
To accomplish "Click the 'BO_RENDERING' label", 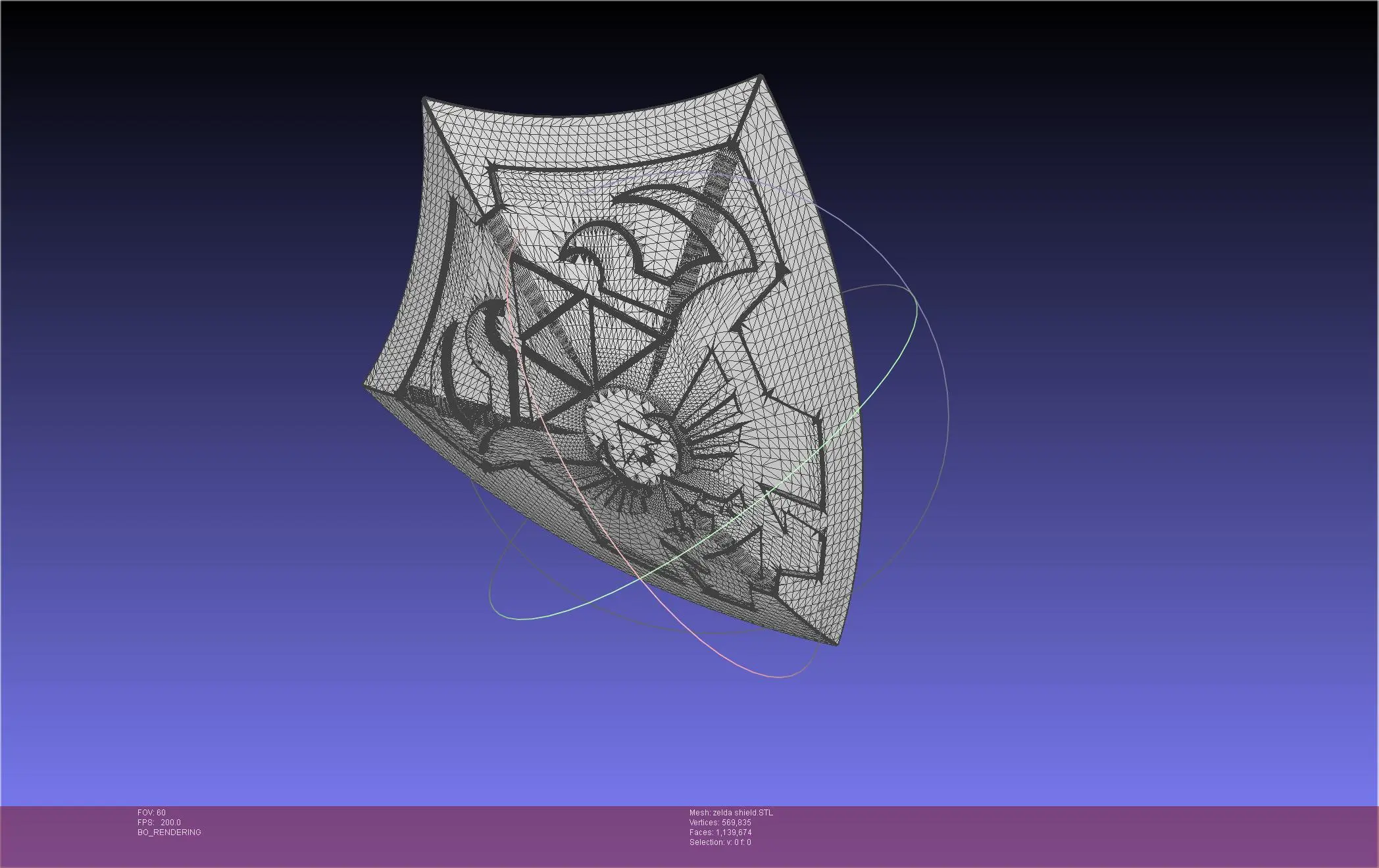I will click(169, 832).
